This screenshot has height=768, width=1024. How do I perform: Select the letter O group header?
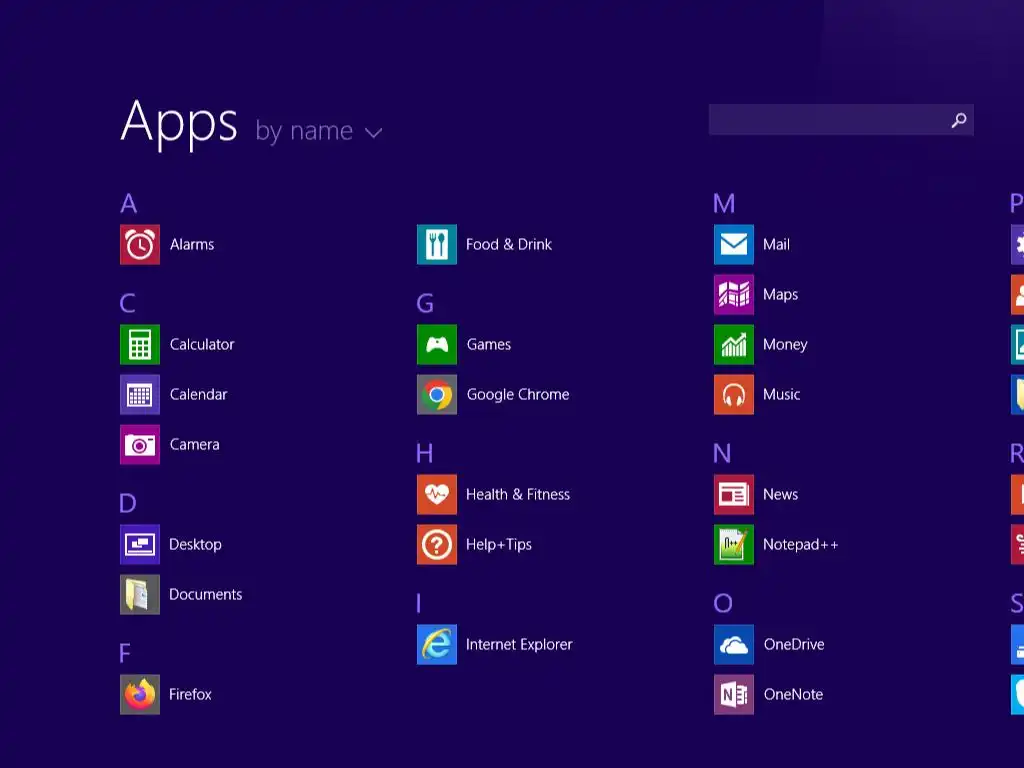723,603
